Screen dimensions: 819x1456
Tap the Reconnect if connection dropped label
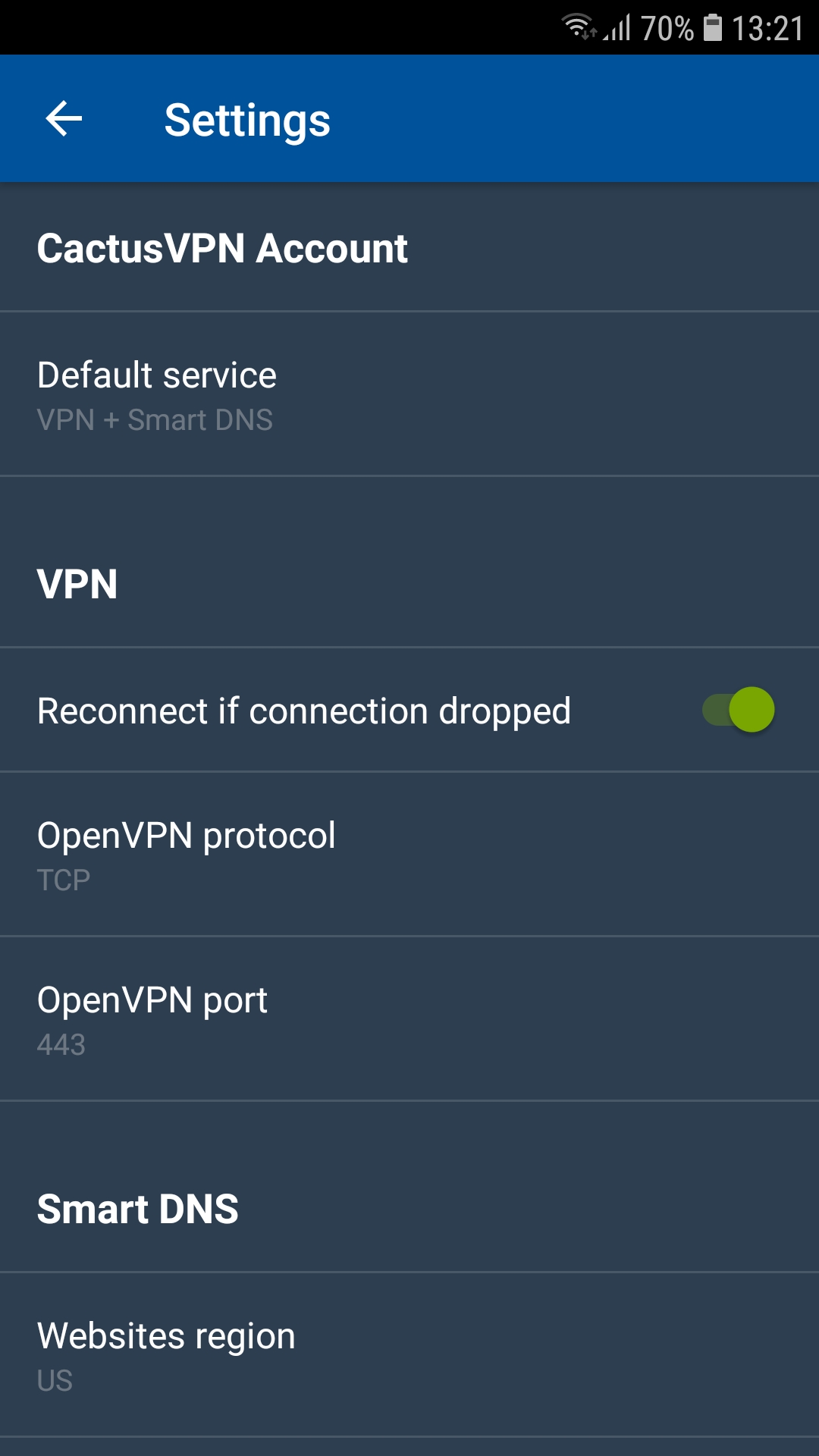(x=303, y=711)
